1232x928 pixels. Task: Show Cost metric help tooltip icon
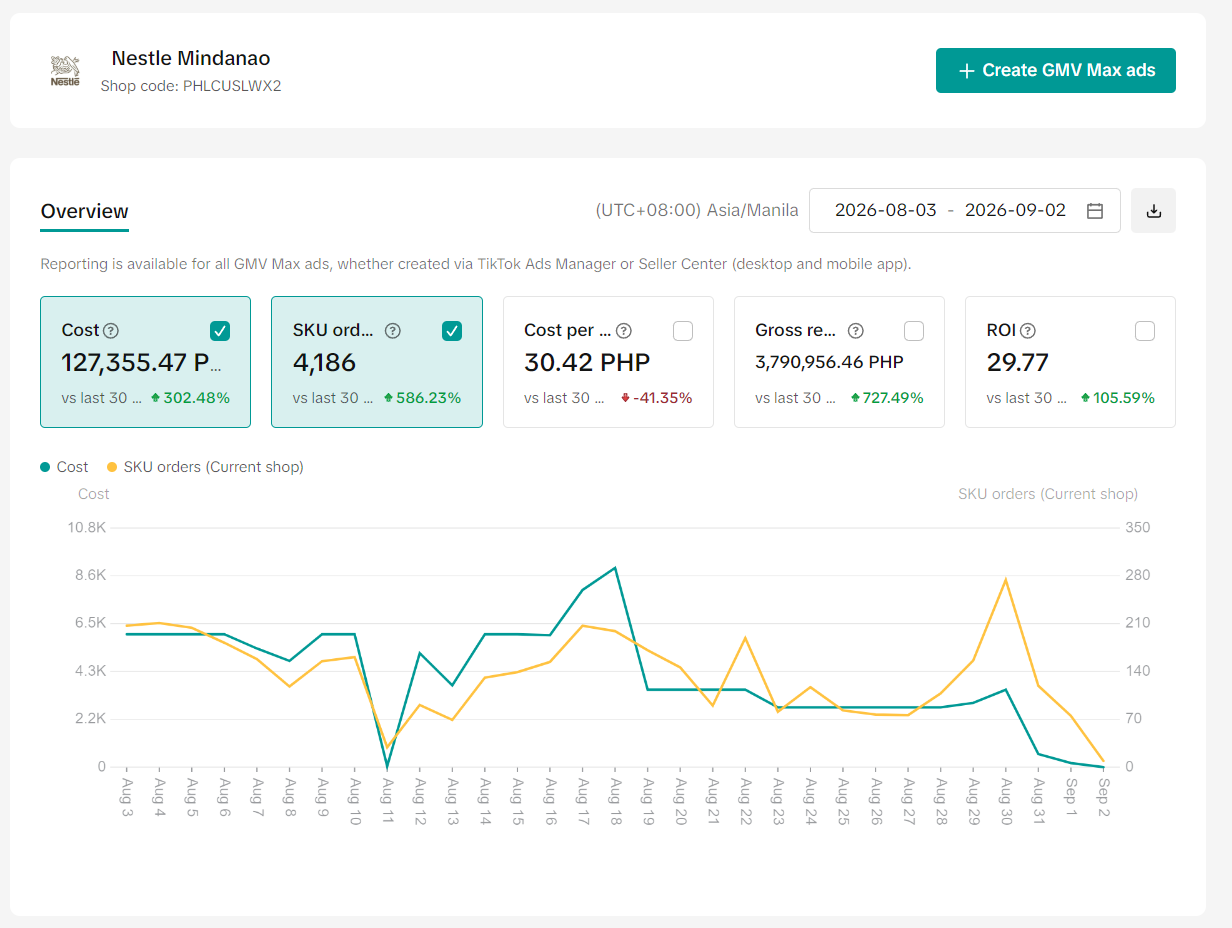point(111,330)
